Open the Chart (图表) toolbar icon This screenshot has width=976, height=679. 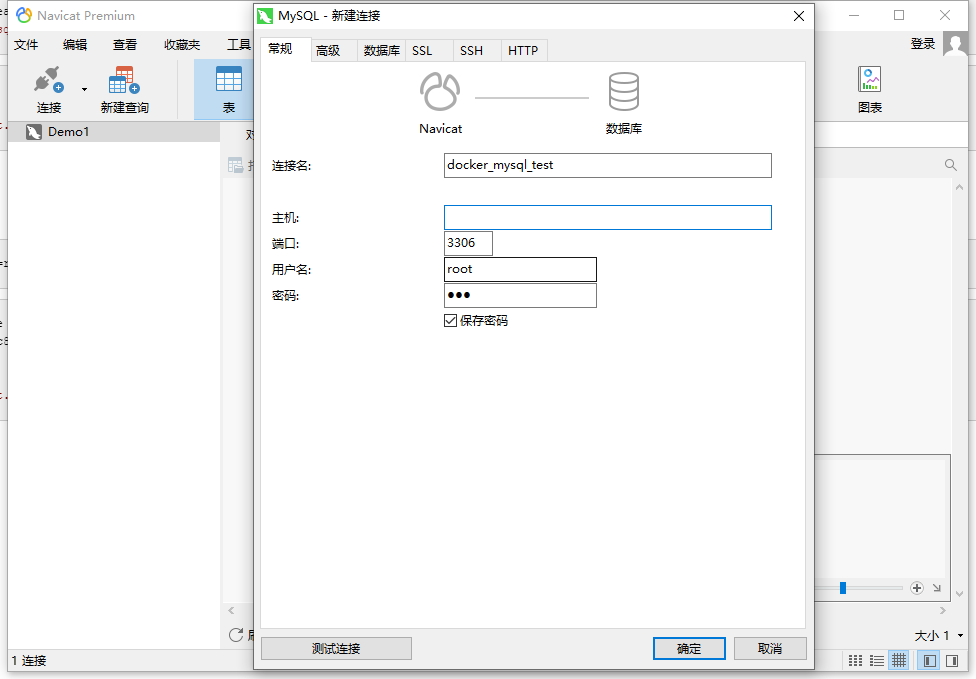tap(870, 80)
